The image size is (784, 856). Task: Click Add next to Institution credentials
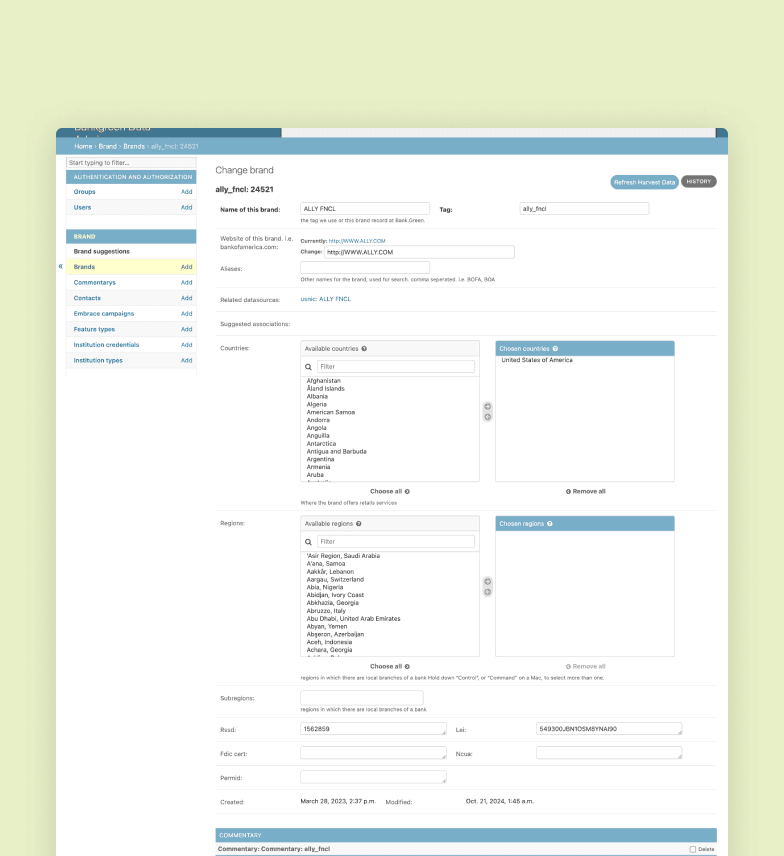point(187,345)
